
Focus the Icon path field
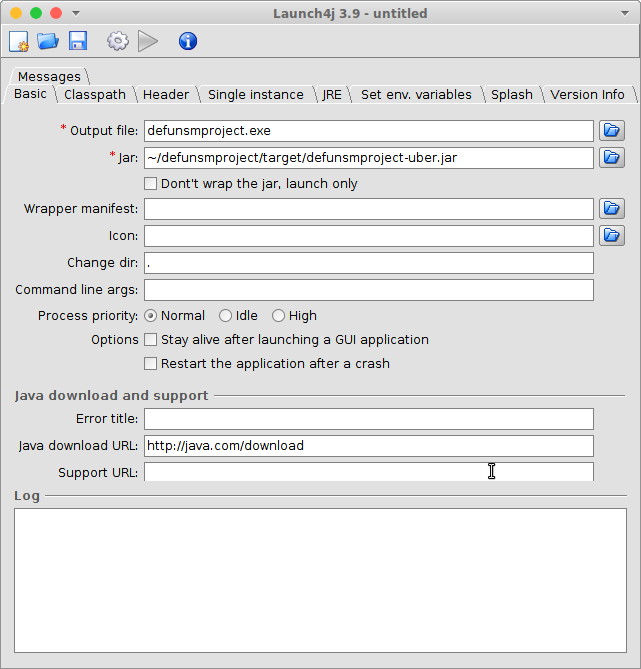tap(369, 236)
